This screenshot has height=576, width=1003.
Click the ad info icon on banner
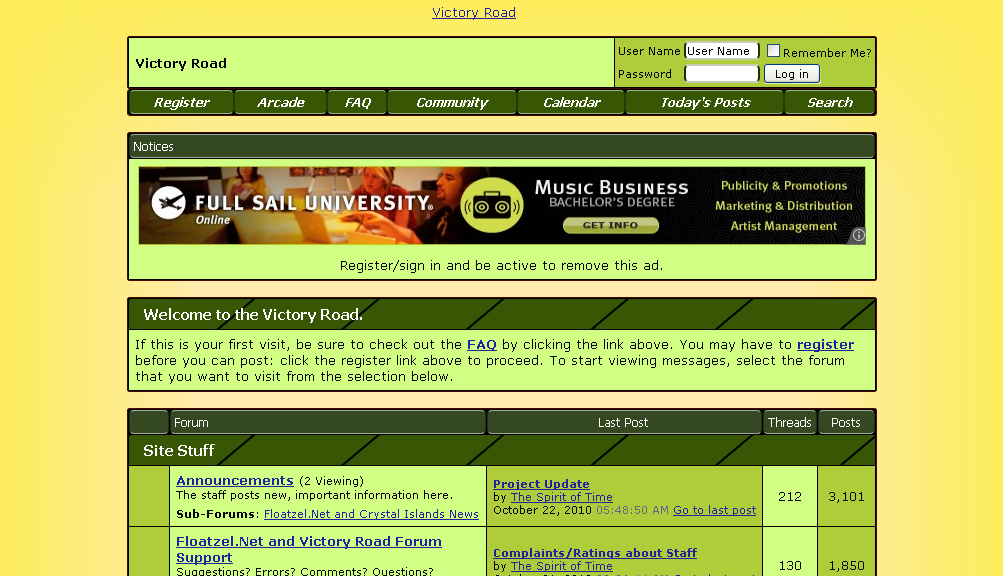tap(857, 236)
